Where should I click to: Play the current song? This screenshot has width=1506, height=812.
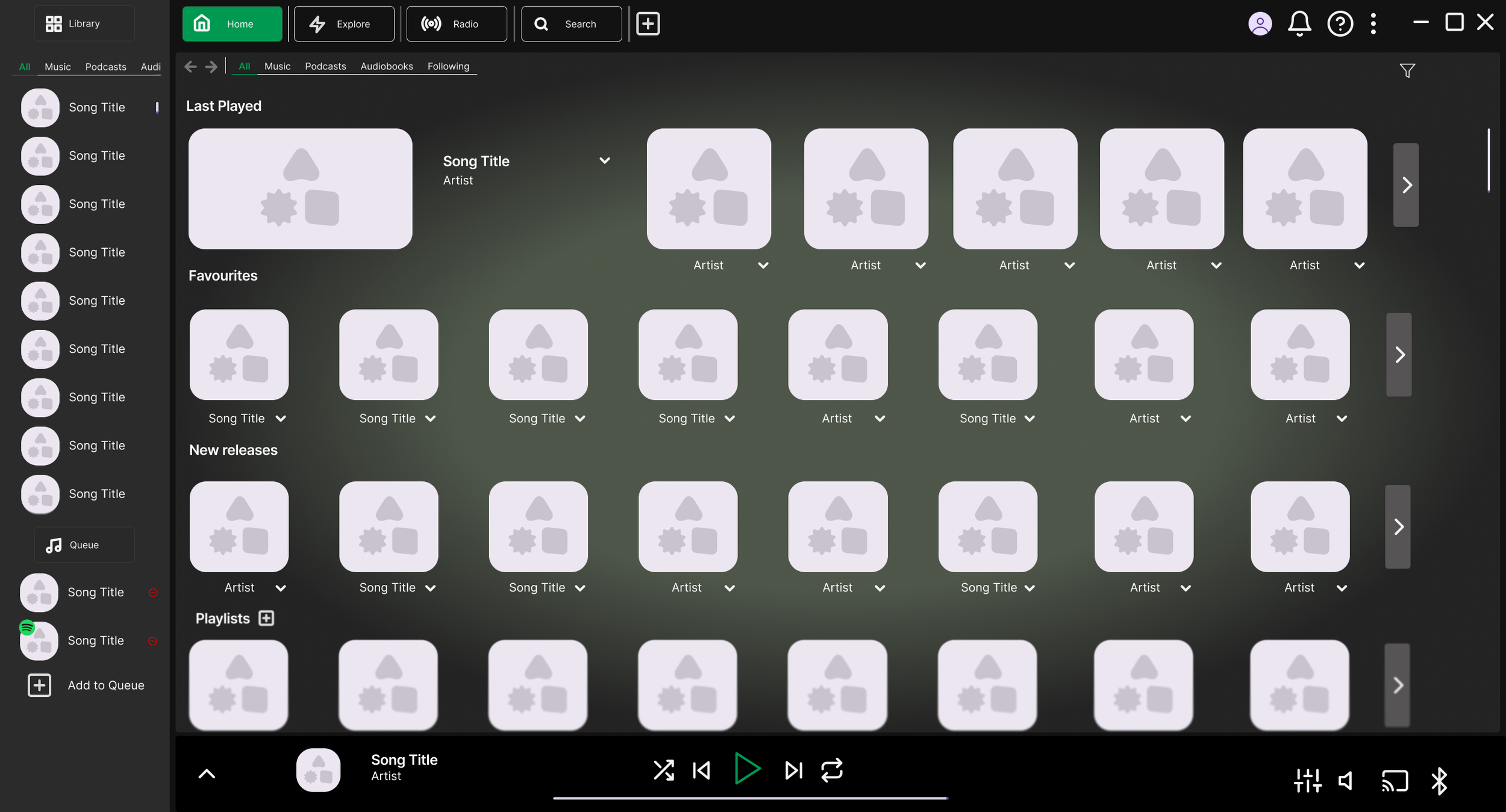coord(748,769)
